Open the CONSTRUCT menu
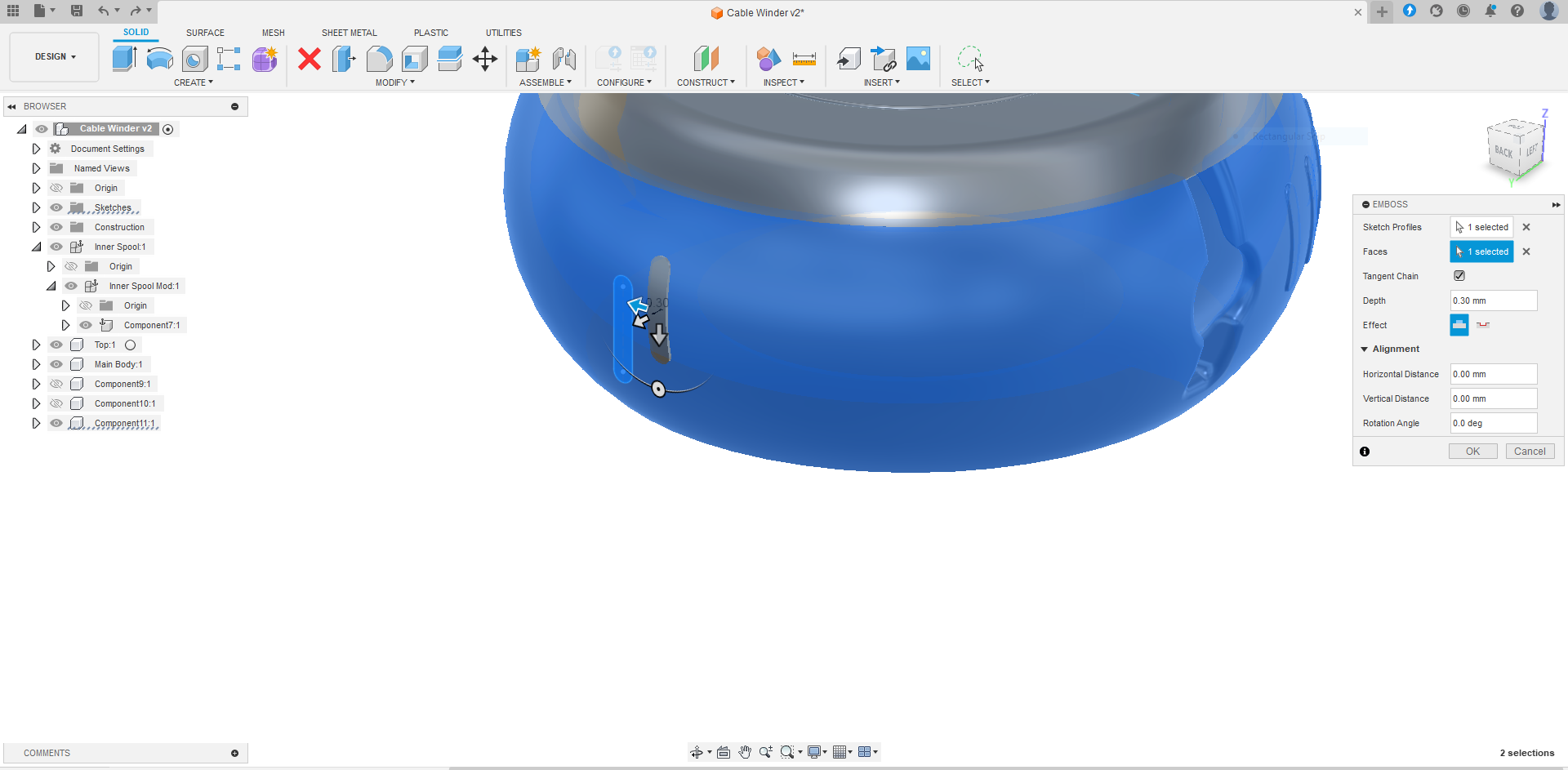The height and width of the screenshot is (770, 1568). [706, 82]
